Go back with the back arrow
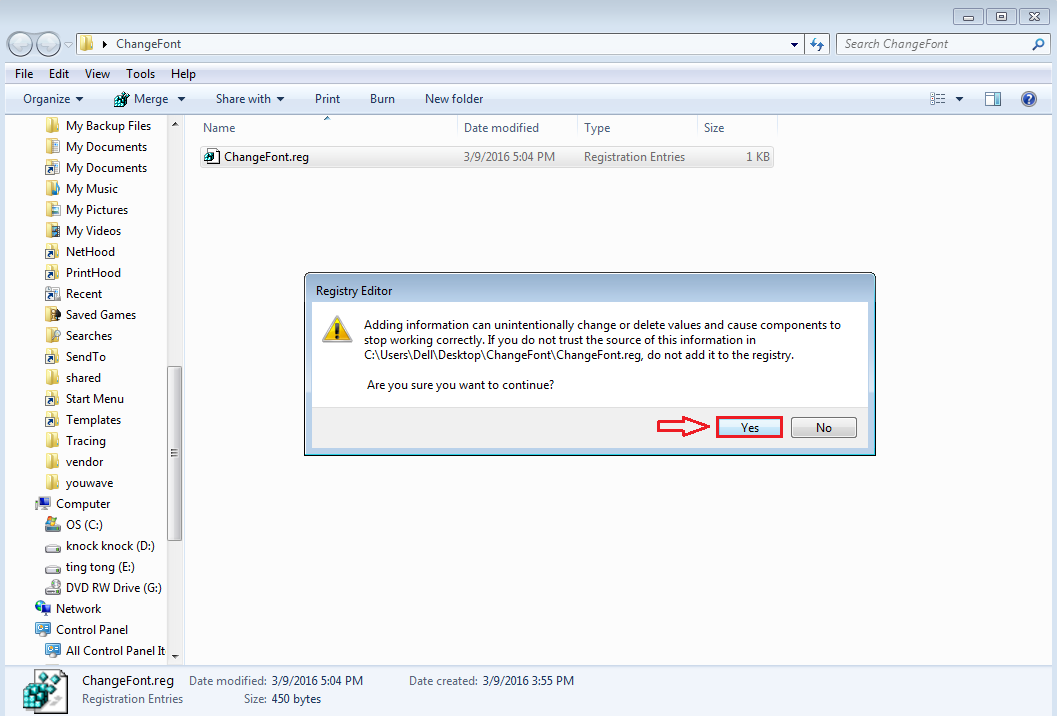 coord(20,44)
